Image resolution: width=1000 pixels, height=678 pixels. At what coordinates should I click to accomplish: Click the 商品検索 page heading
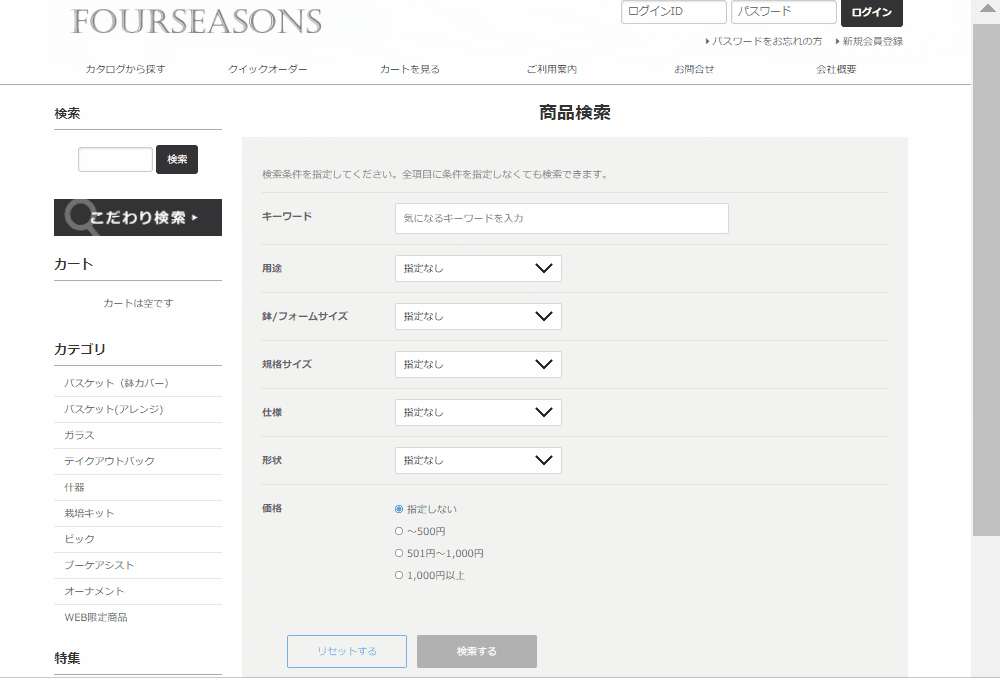pos(575,113)
